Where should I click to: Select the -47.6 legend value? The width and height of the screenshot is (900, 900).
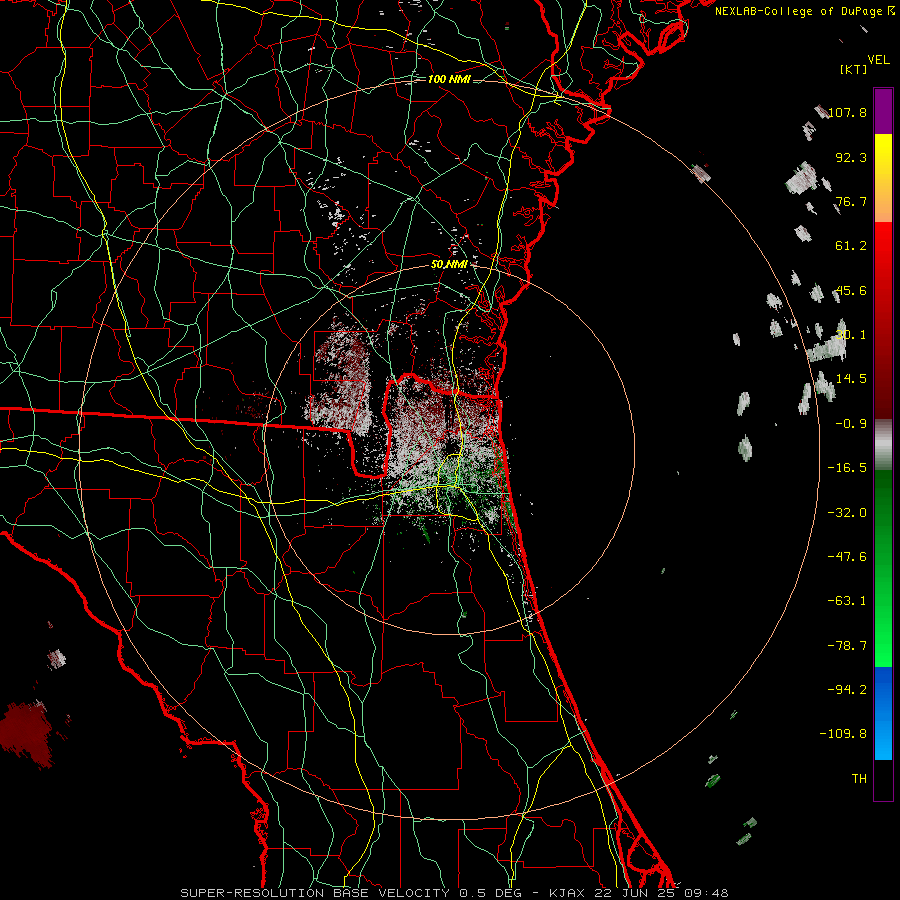click(x=847, y=557)
